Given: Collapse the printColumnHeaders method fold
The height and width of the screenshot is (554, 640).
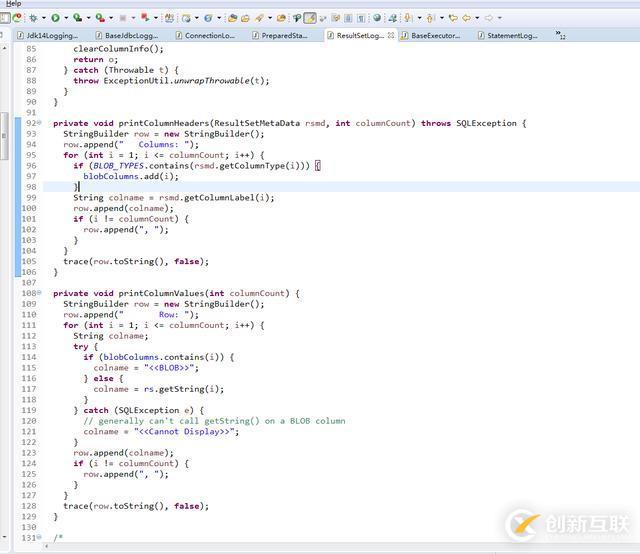Looking at the screenshot, I should pyautogui.click(x=40, y=123).
